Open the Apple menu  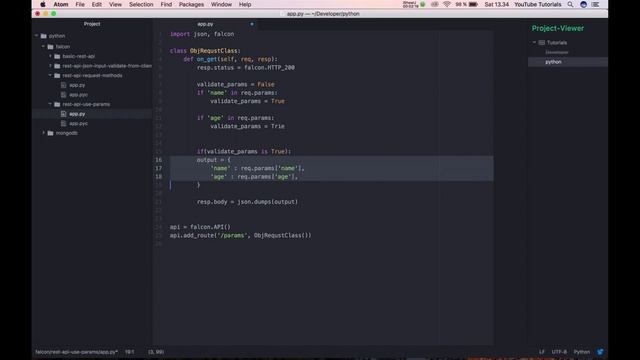43,4
